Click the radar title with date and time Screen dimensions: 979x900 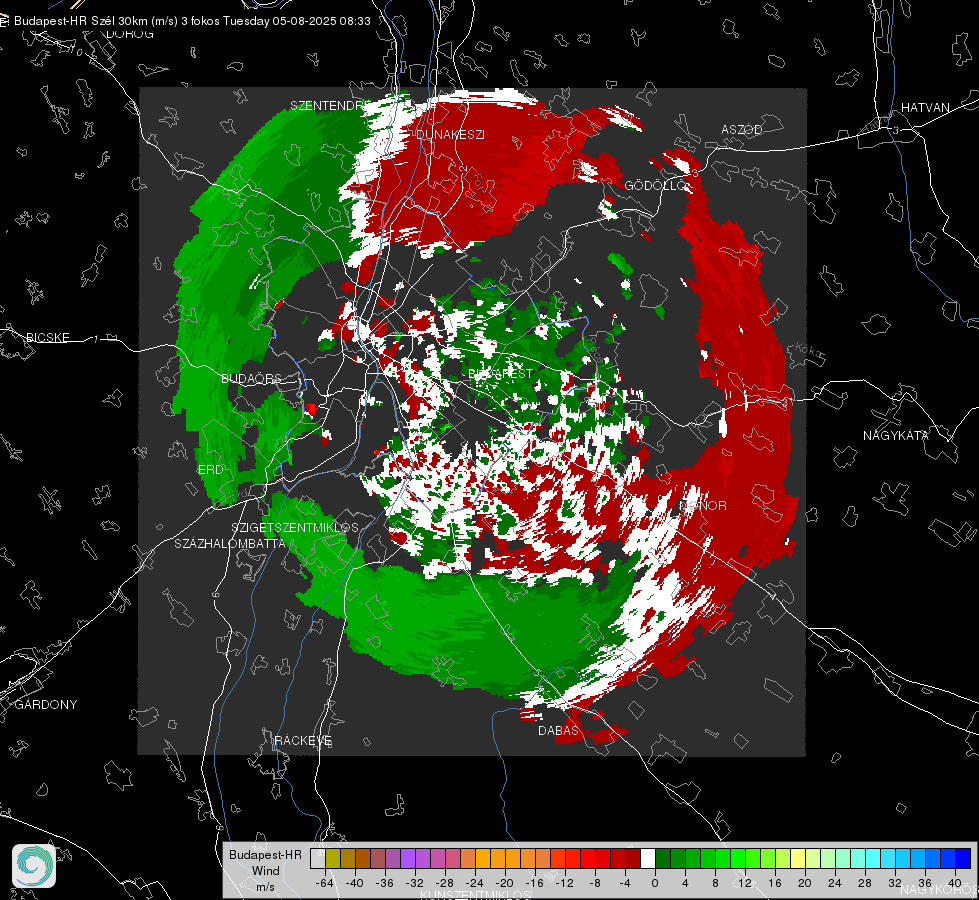click(x=192, y=21)
